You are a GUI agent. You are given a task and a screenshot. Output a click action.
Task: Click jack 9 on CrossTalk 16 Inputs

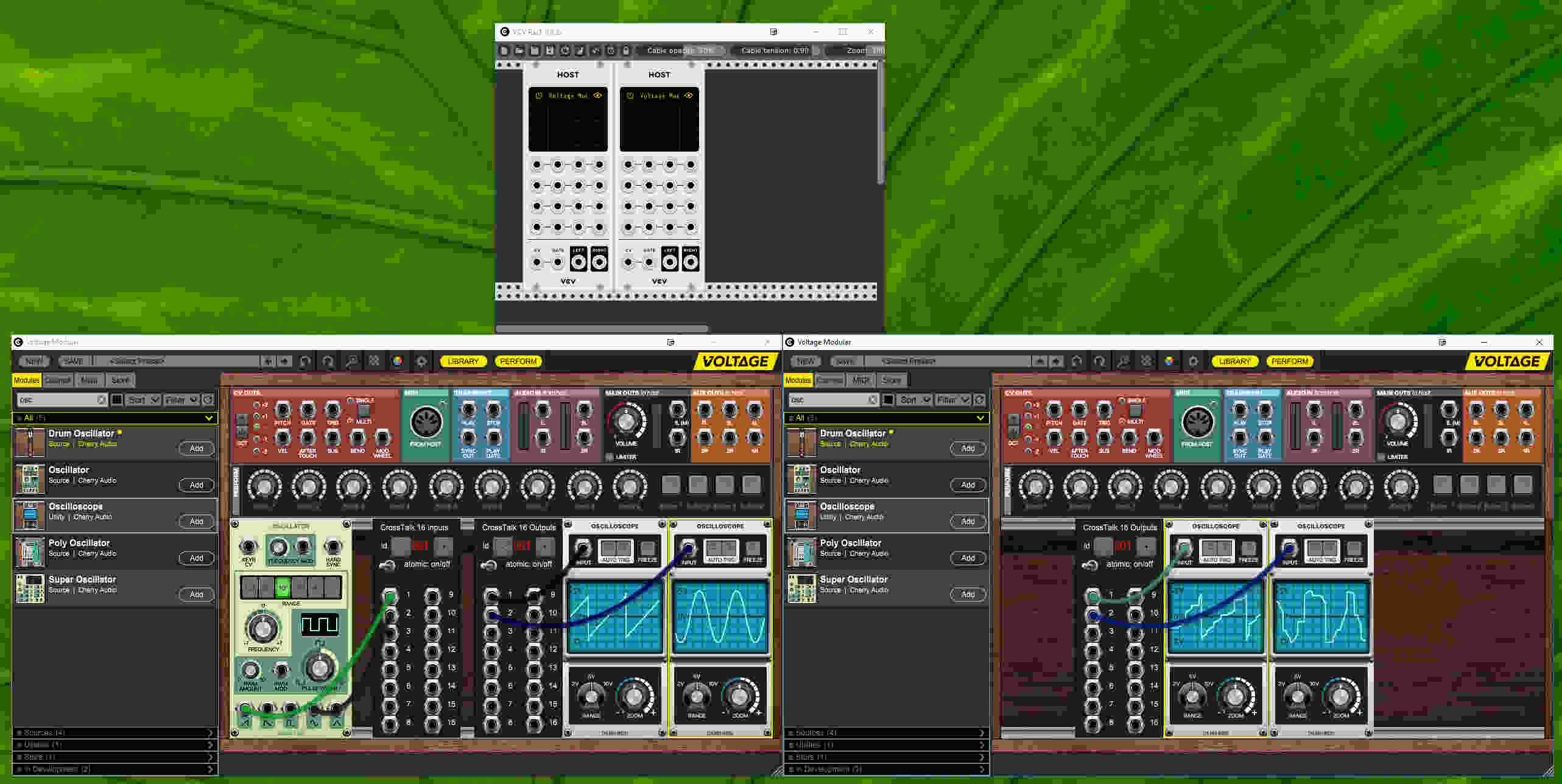432,595
